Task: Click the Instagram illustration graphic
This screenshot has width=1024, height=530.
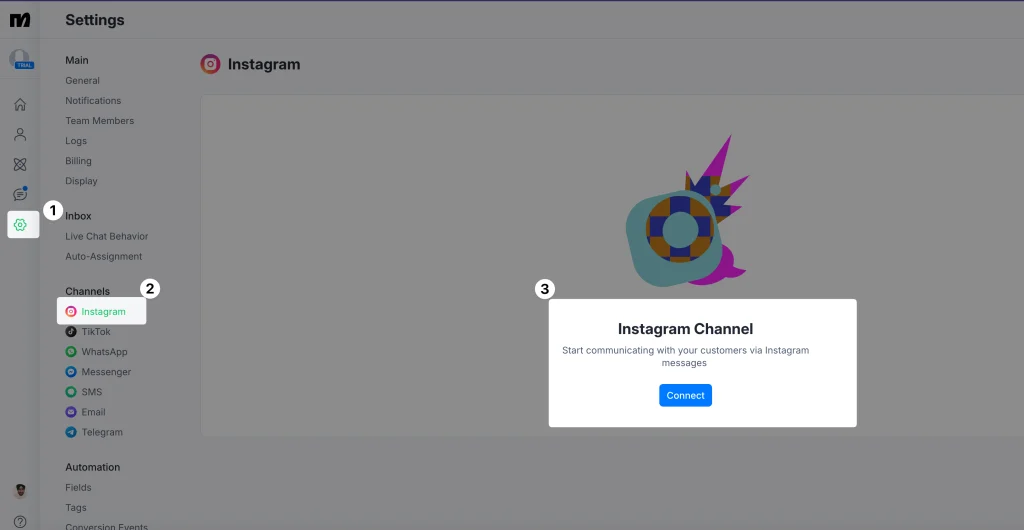Action: click(x=686, y=211)
